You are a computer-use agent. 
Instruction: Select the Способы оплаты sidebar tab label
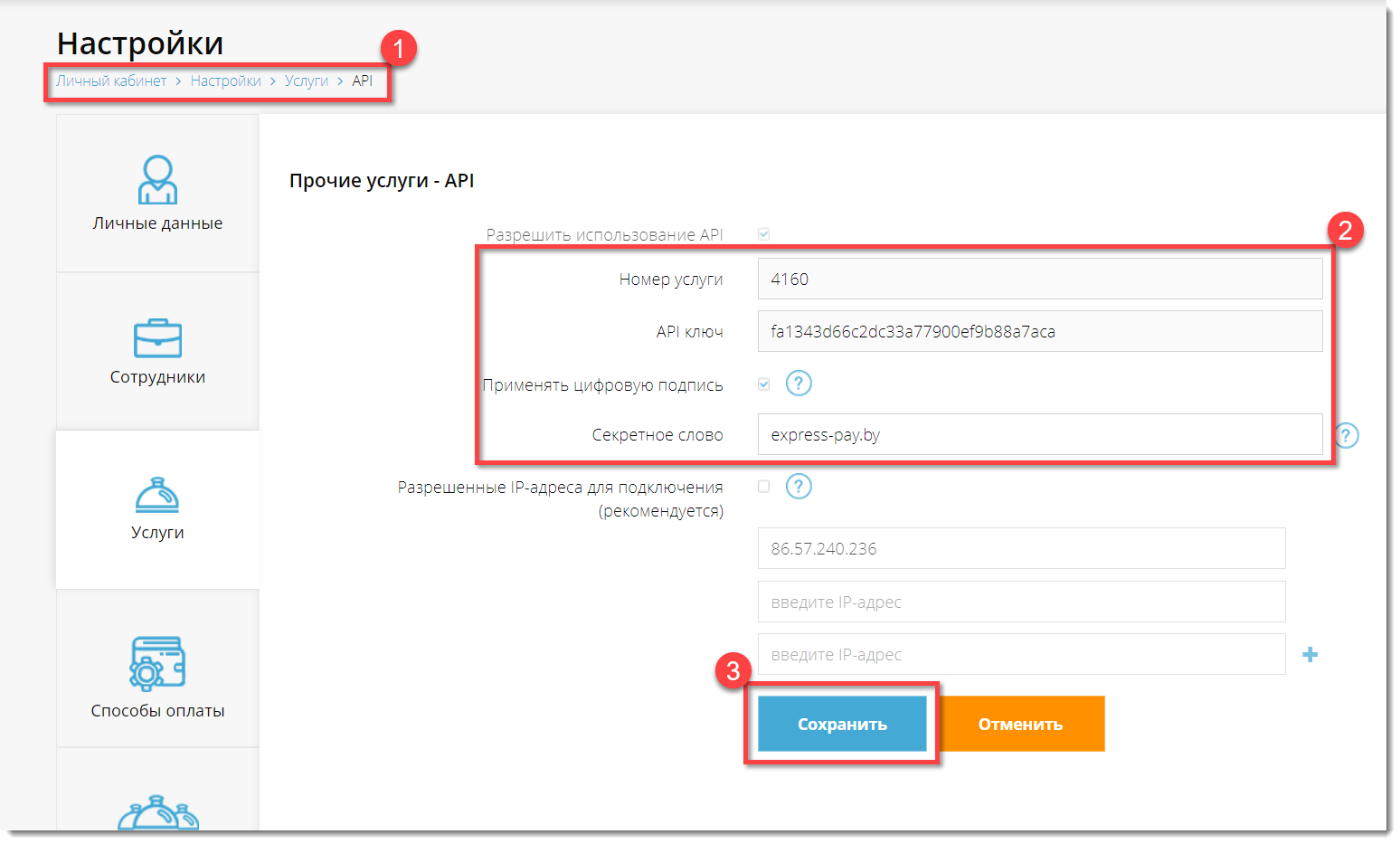pos(157,711)
